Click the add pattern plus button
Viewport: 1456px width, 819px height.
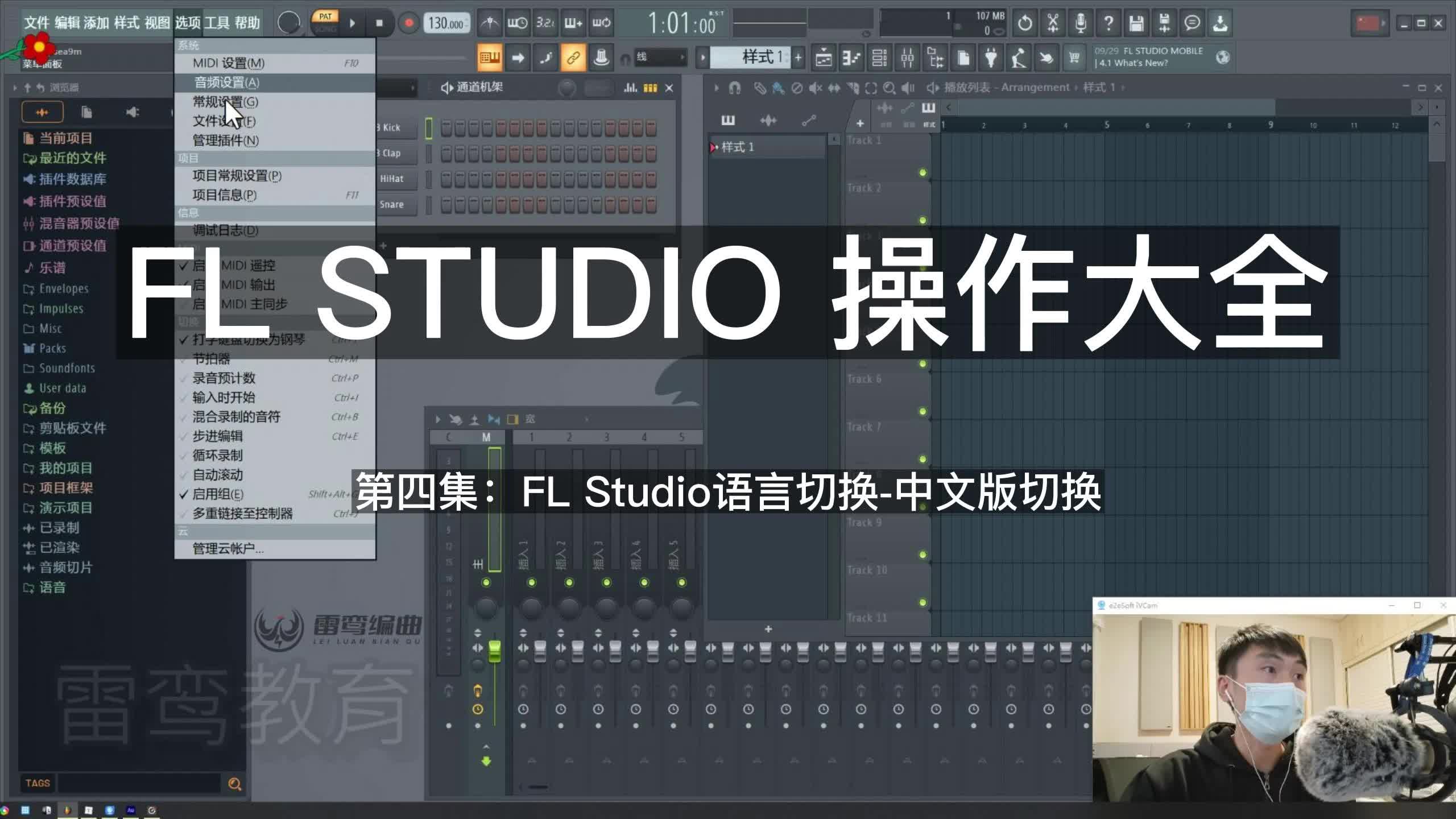point(798,57)
